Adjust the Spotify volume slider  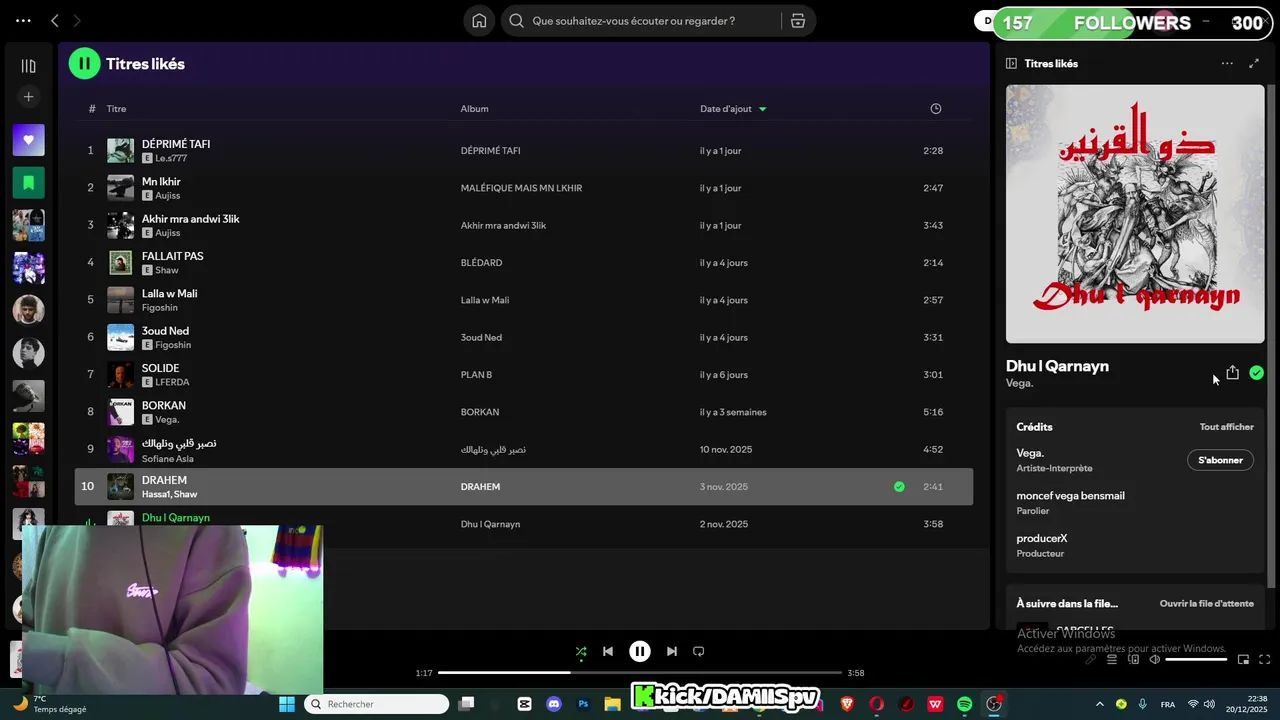pos(1196,659)
